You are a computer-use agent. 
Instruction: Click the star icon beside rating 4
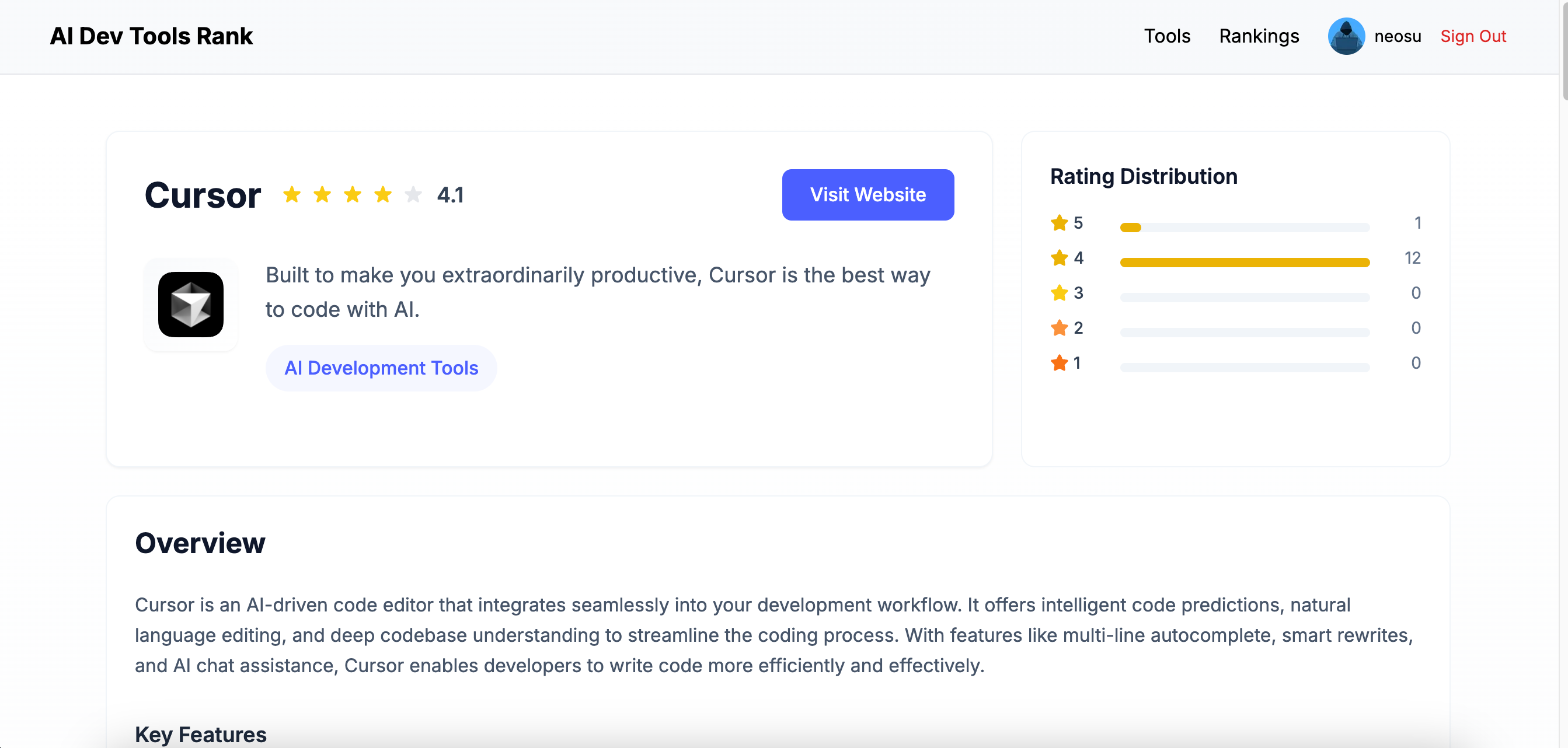(1059, 258)
